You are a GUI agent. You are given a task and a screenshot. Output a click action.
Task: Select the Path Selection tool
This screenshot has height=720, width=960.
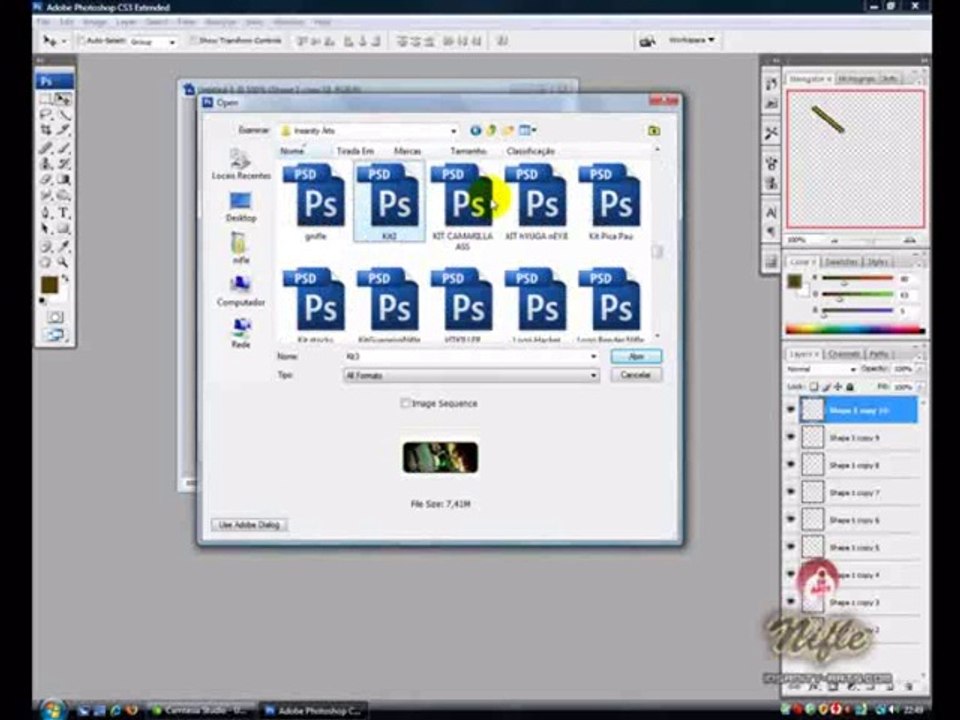coord(46,229)
